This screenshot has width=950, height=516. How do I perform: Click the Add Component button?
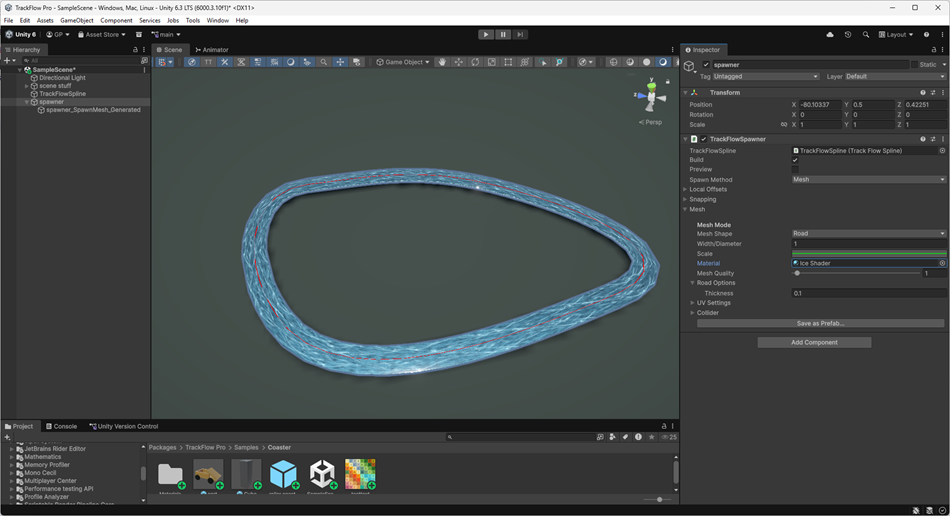pyautogui.click(x=814, y=342)
